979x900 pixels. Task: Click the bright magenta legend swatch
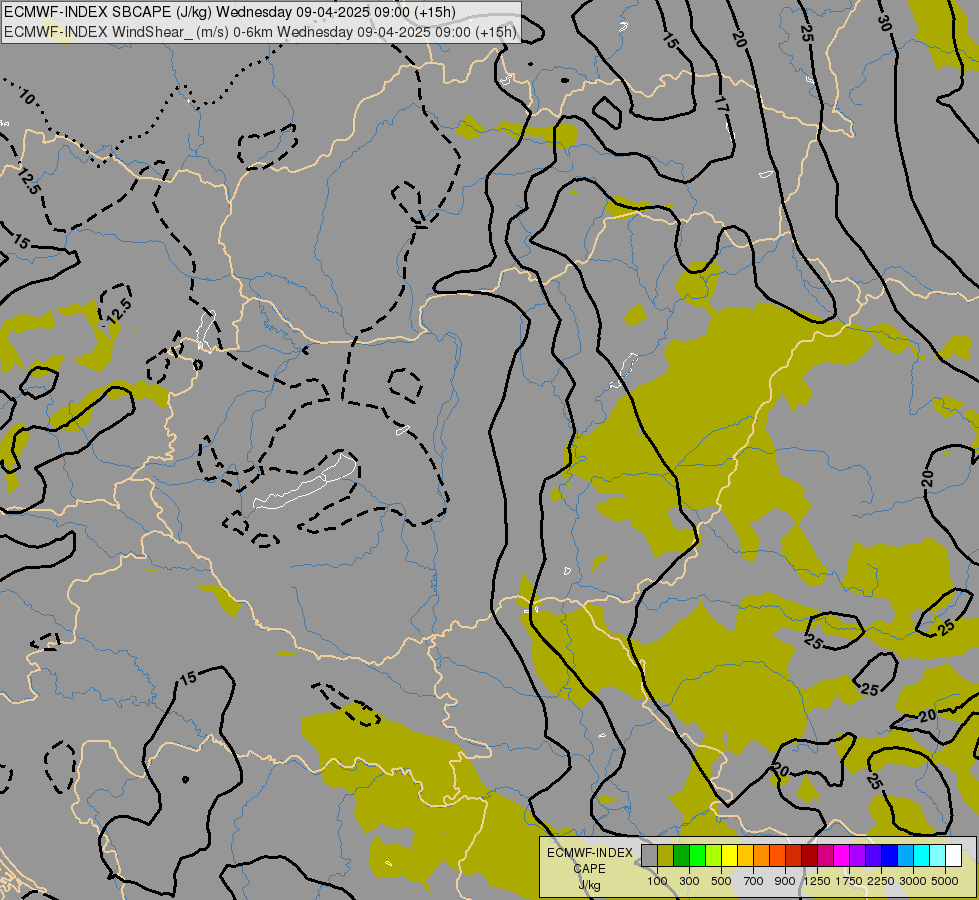pos(842,855)
